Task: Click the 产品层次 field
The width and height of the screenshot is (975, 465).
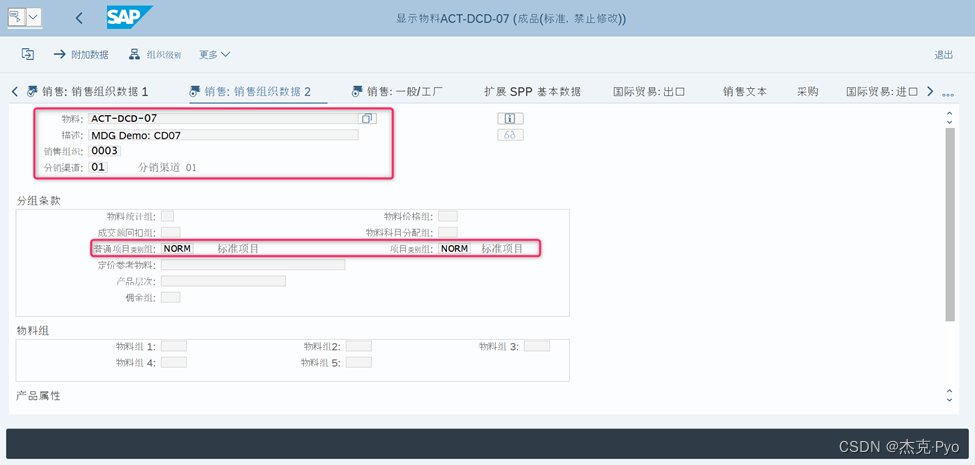Action: (223, 281)
